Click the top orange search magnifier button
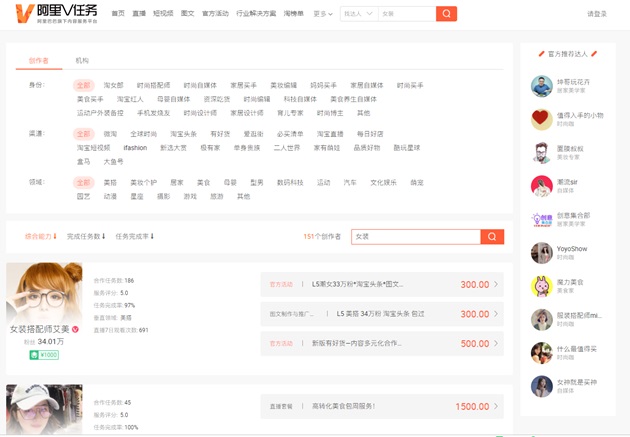The image size is (630, 437). (x=446, y=14)
